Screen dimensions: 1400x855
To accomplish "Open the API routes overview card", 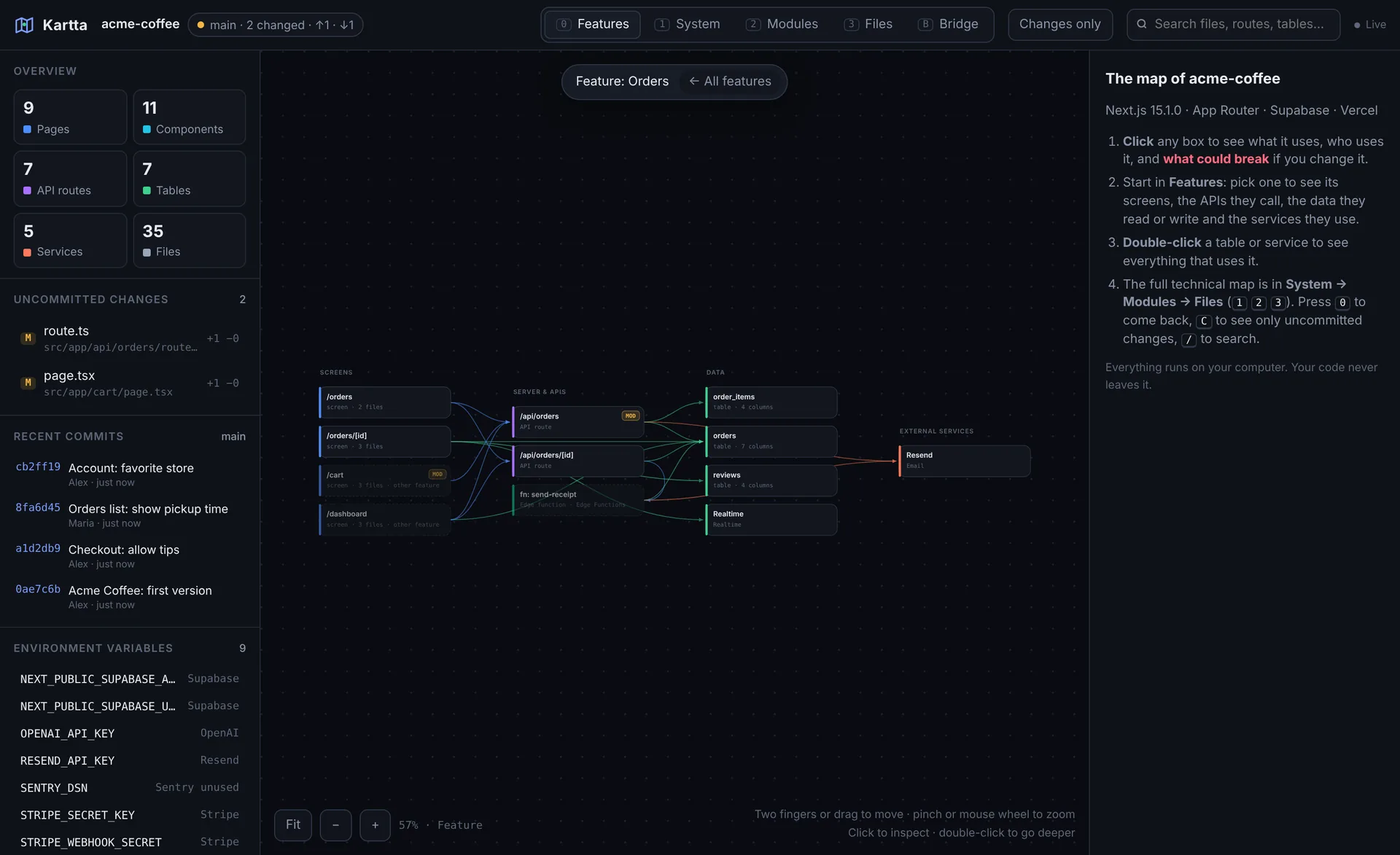I will click(70, 179).
